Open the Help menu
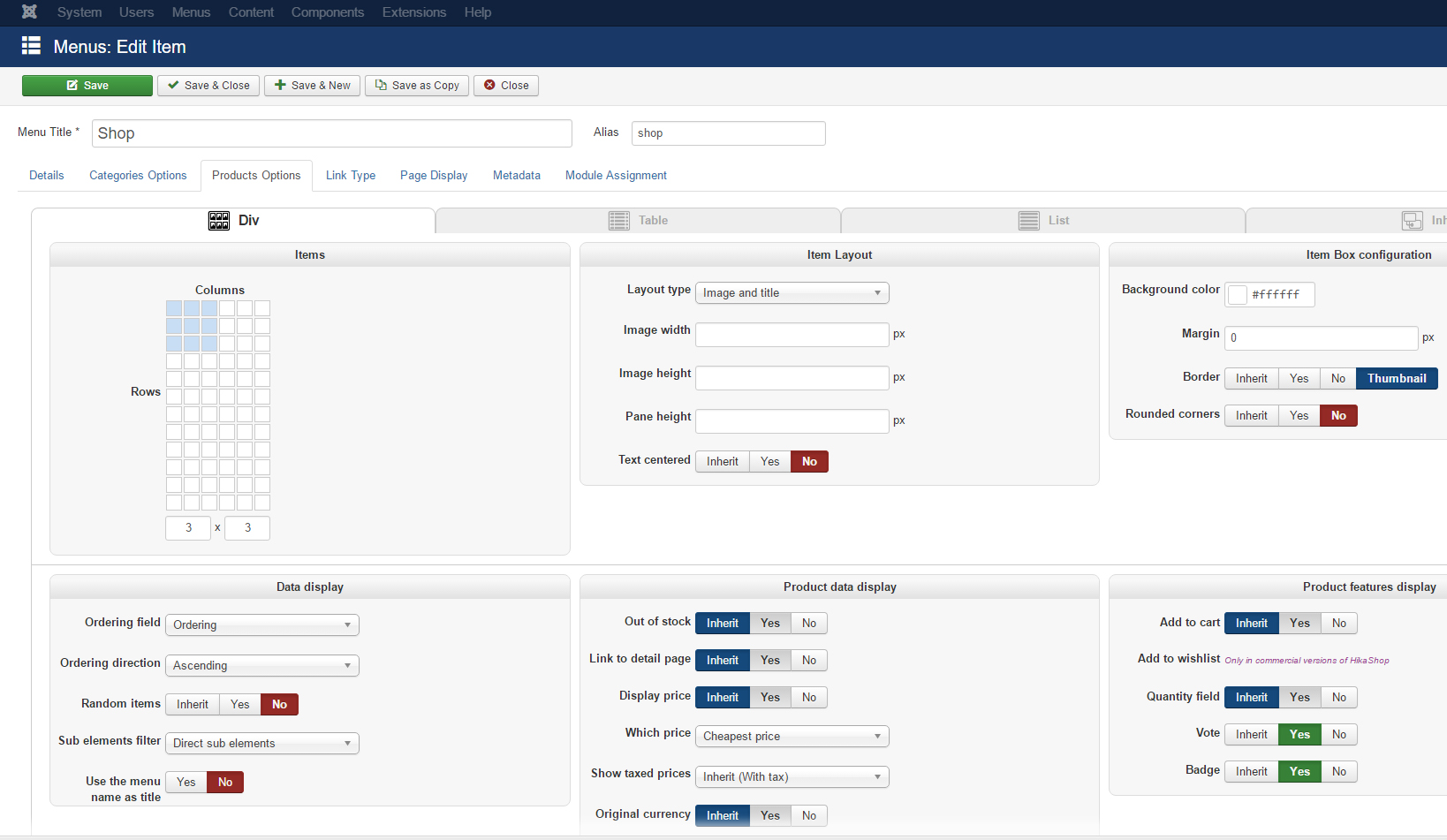The height and width of the screenshot is (840, 1447). (478, 12)
